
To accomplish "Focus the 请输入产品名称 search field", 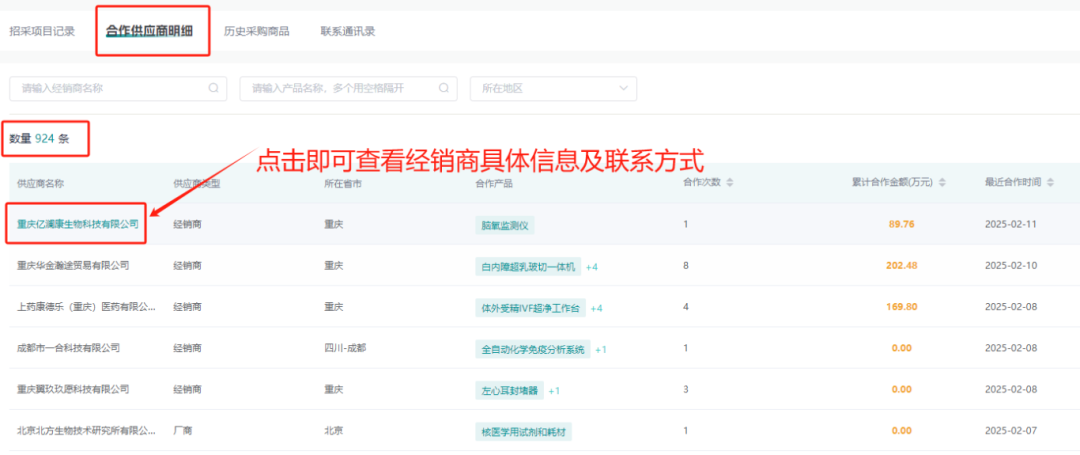I will (x=349, y=88).
